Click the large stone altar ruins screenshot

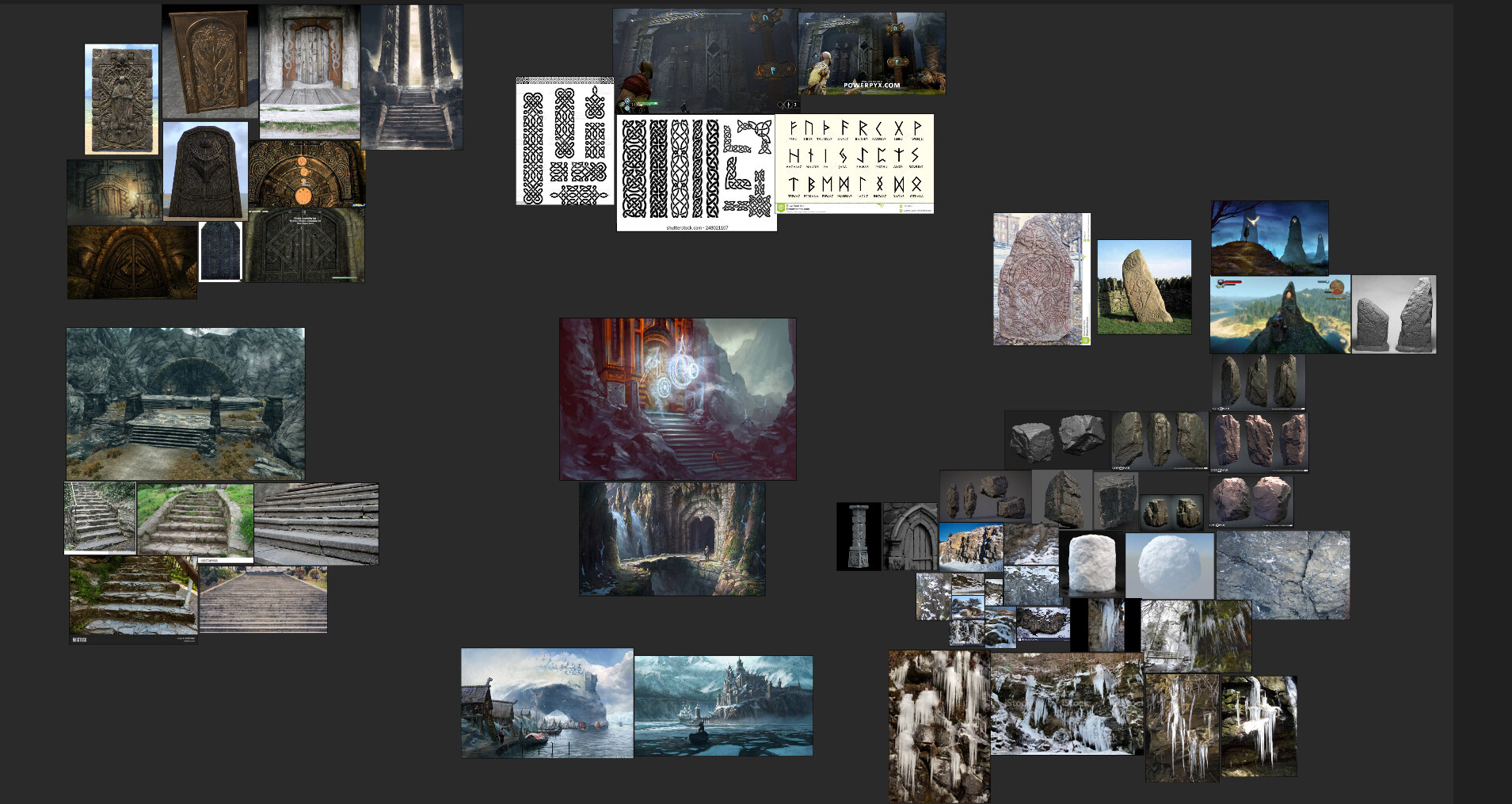(185, 404)
